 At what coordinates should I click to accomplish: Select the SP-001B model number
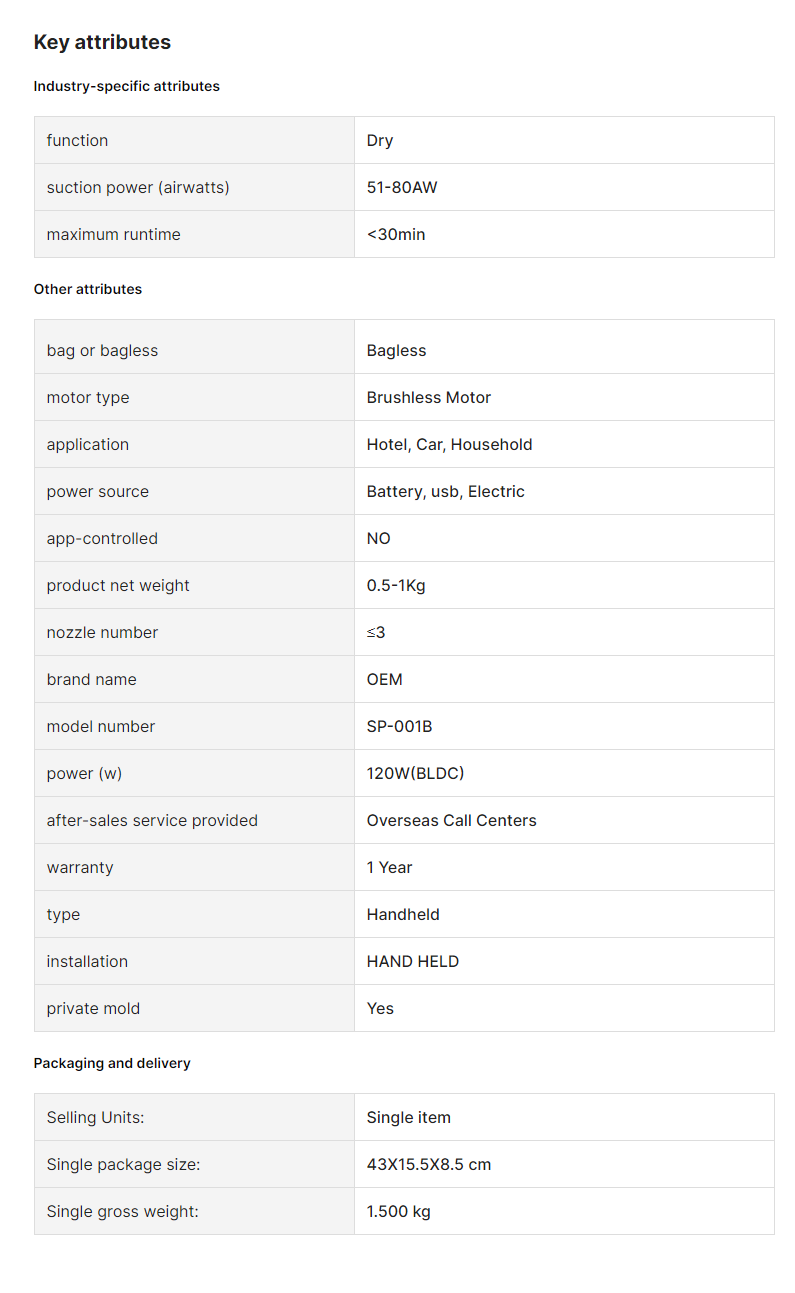(400, 726)
